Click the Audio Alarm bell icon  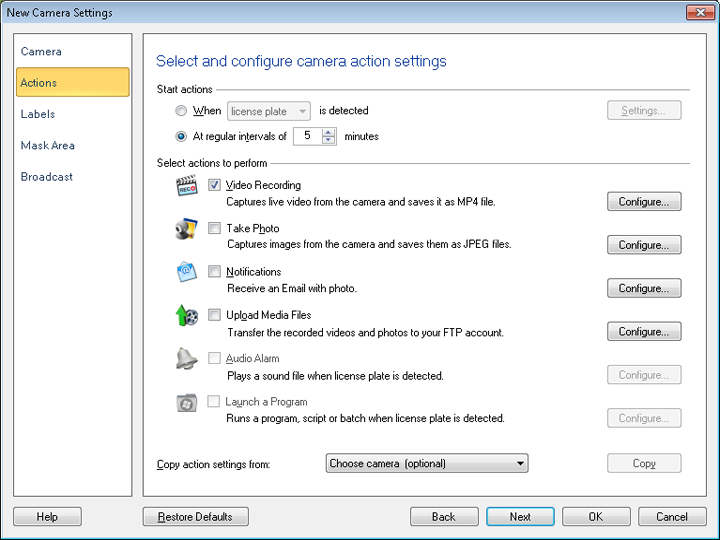(x=186, y=360)
